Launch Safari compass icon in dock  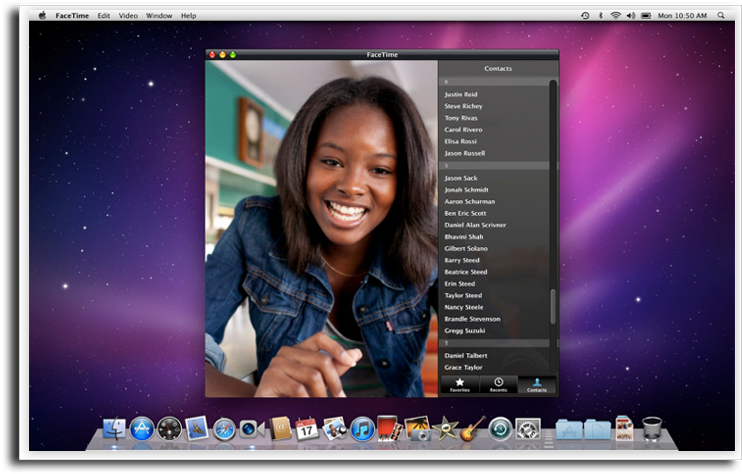(224, 430)
